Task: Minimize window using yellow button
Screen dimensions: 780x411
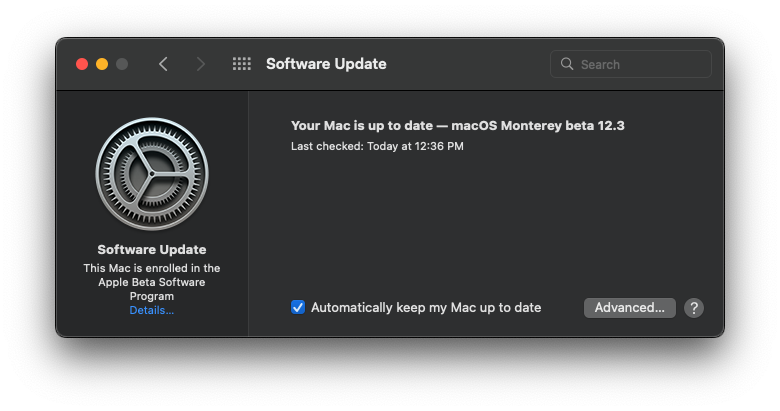Action: tap(102, 64)
